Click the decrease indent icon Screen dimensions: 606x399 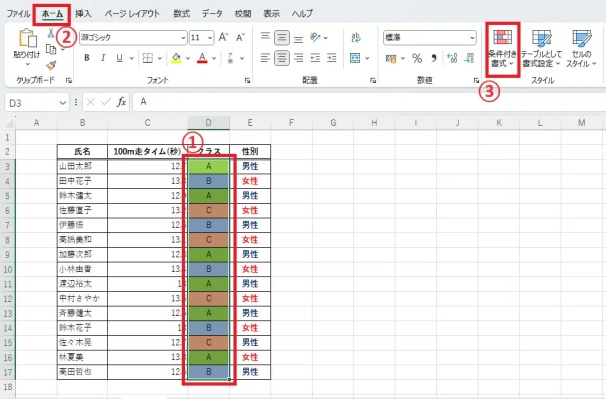coord(315,58)
